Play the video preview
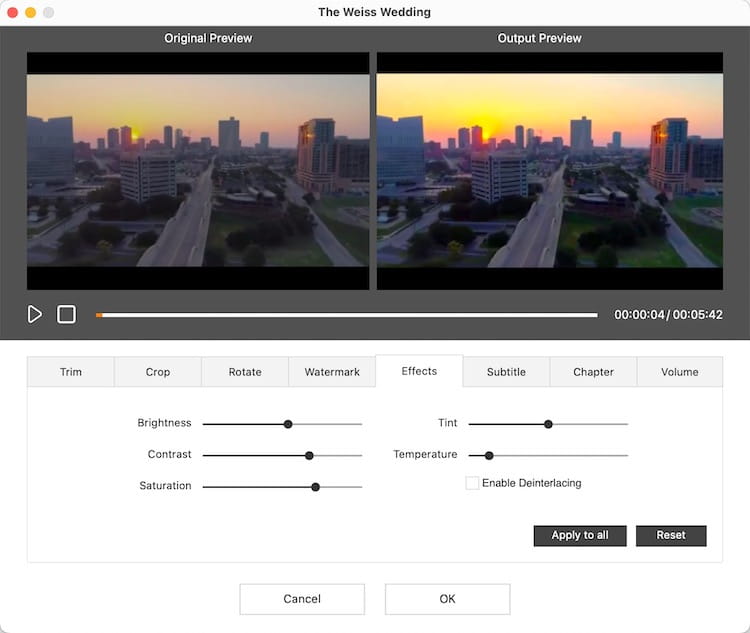This screenshot has width=750, height=633. pos(34,314)
